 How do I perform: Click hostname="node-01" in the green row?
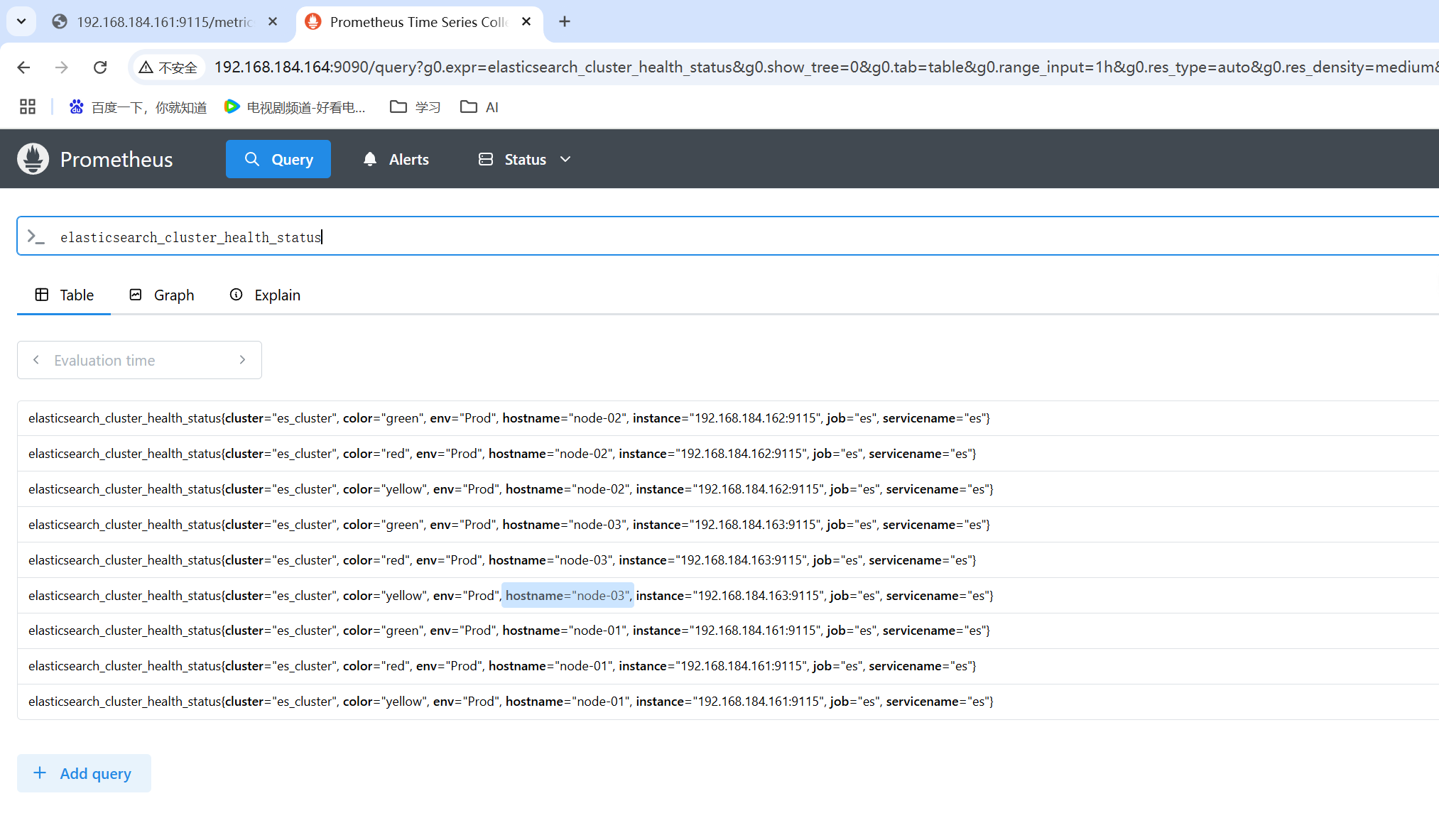[565, 631]
